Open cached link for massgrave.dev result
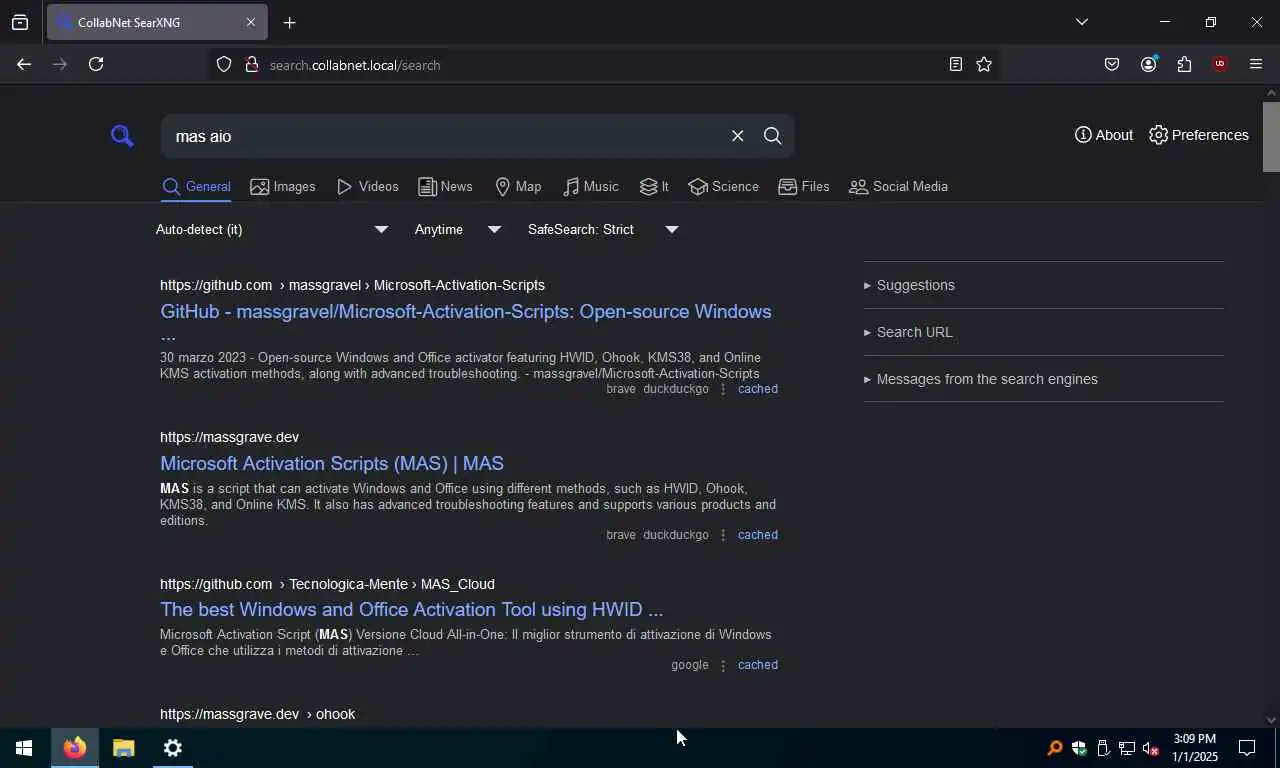Viewport: 1280px width, 768px height. click(757, 535)
